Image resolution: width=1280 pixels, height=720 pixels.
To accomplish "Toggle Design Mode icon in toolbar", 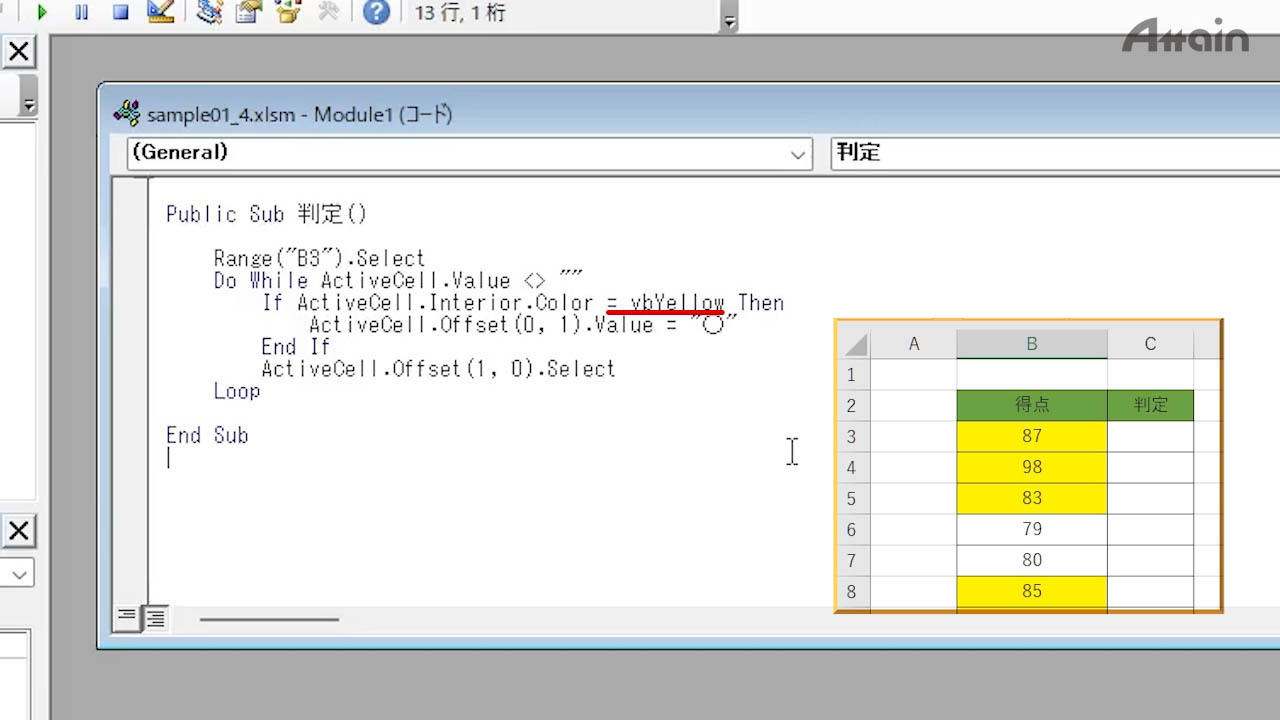I will 160,13.
